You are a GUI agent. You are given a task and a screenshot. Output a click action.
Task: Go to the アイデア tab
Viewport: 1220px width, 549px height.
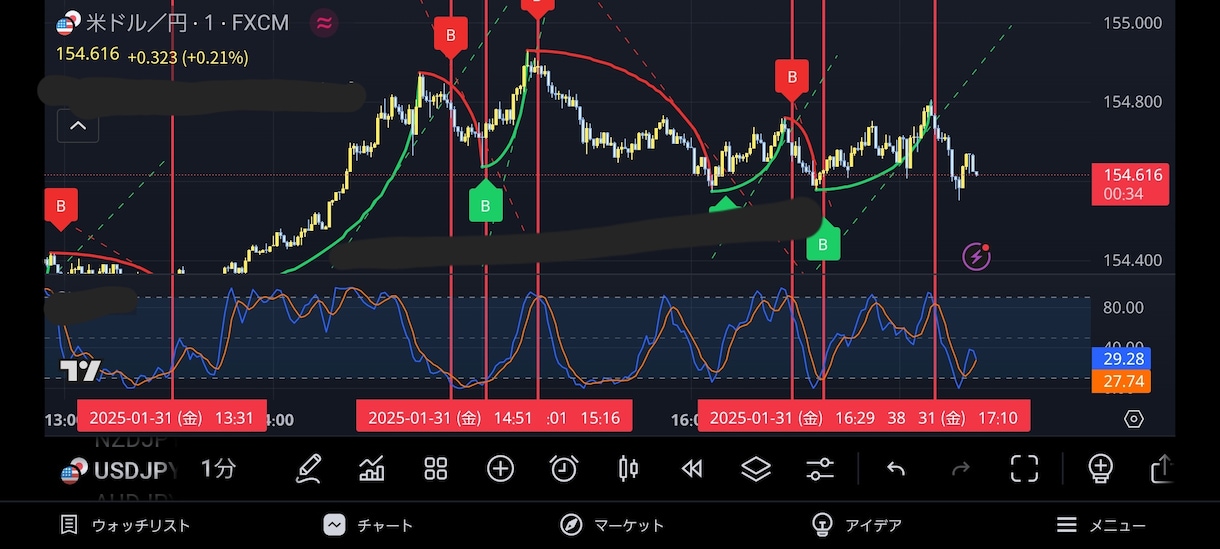click(x=856, y=525)
